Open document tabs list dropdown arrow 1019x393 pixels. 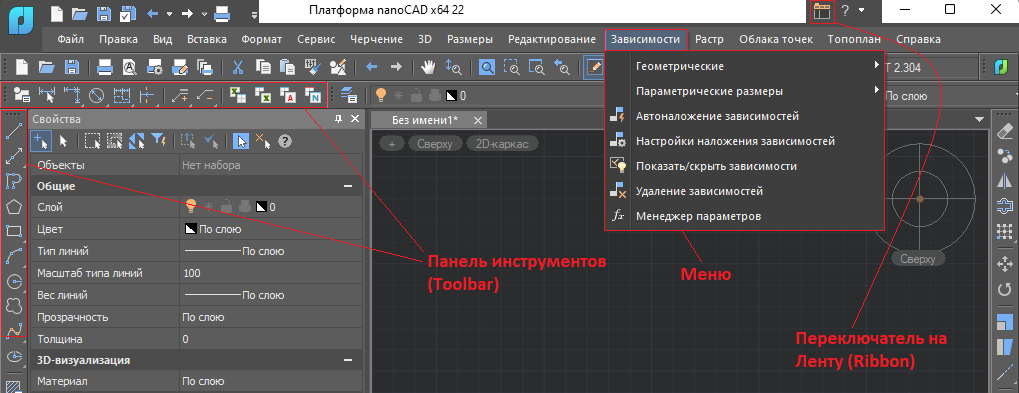coord(980,119)
